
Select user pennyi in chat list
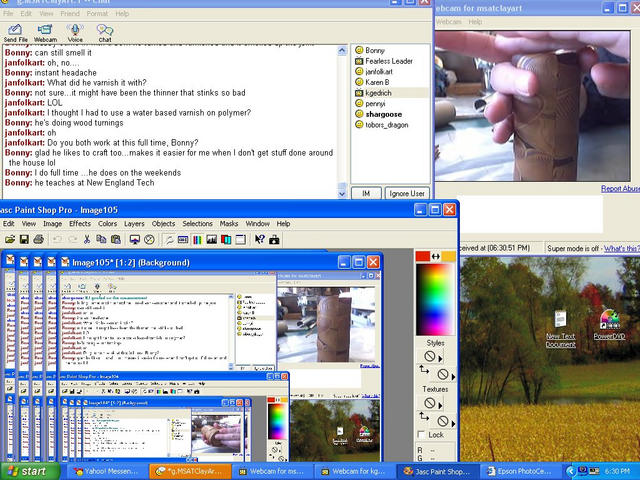pos(375,104)
